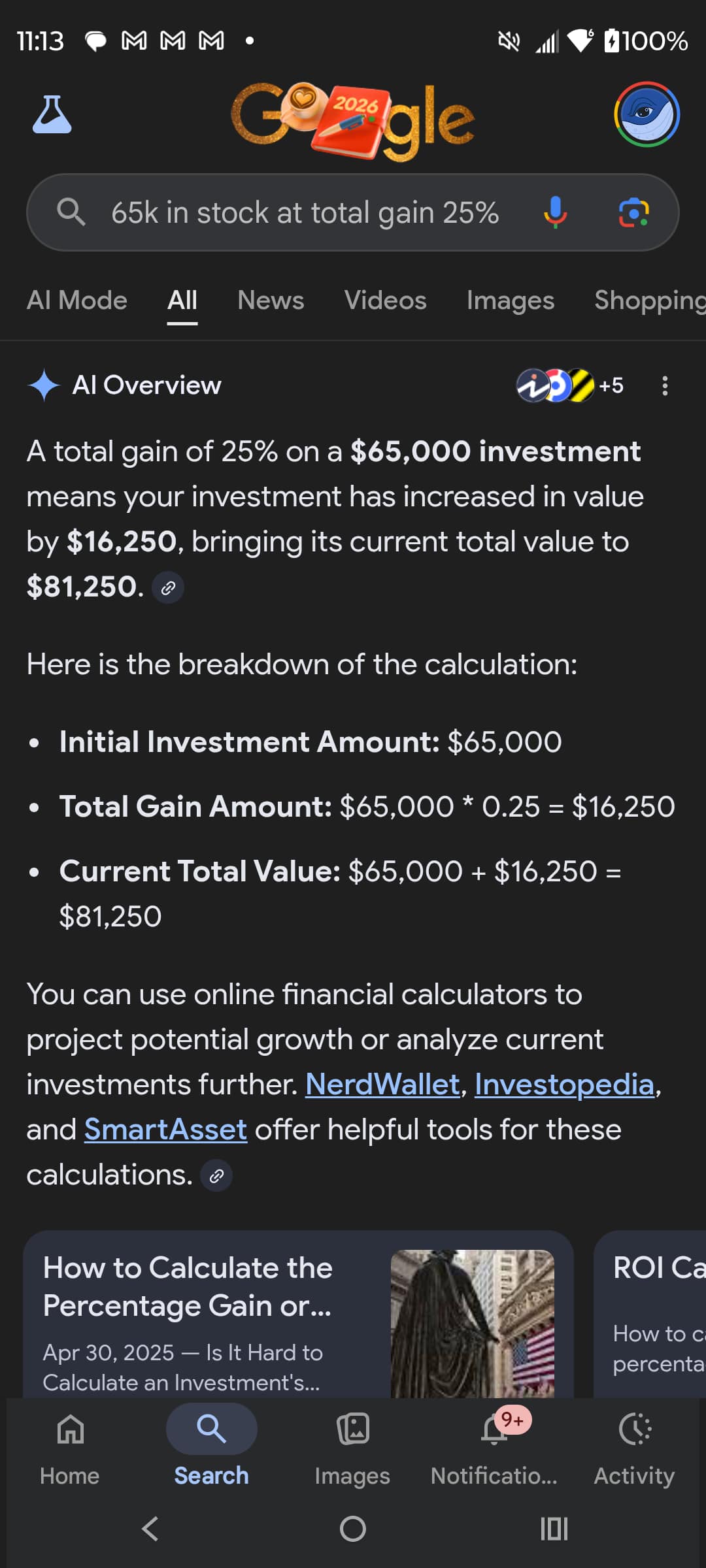Viewport: 706px width, 1568px height.
Task: Select the News results tab
Action: point(271,301)
